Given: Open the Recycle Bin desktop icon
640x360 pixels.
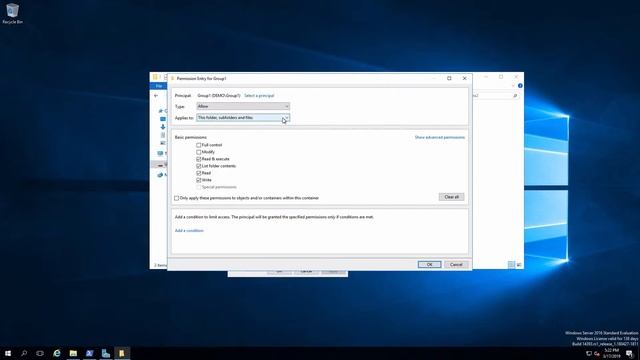Looking at the screenshot, I should [x=12, y=13].
